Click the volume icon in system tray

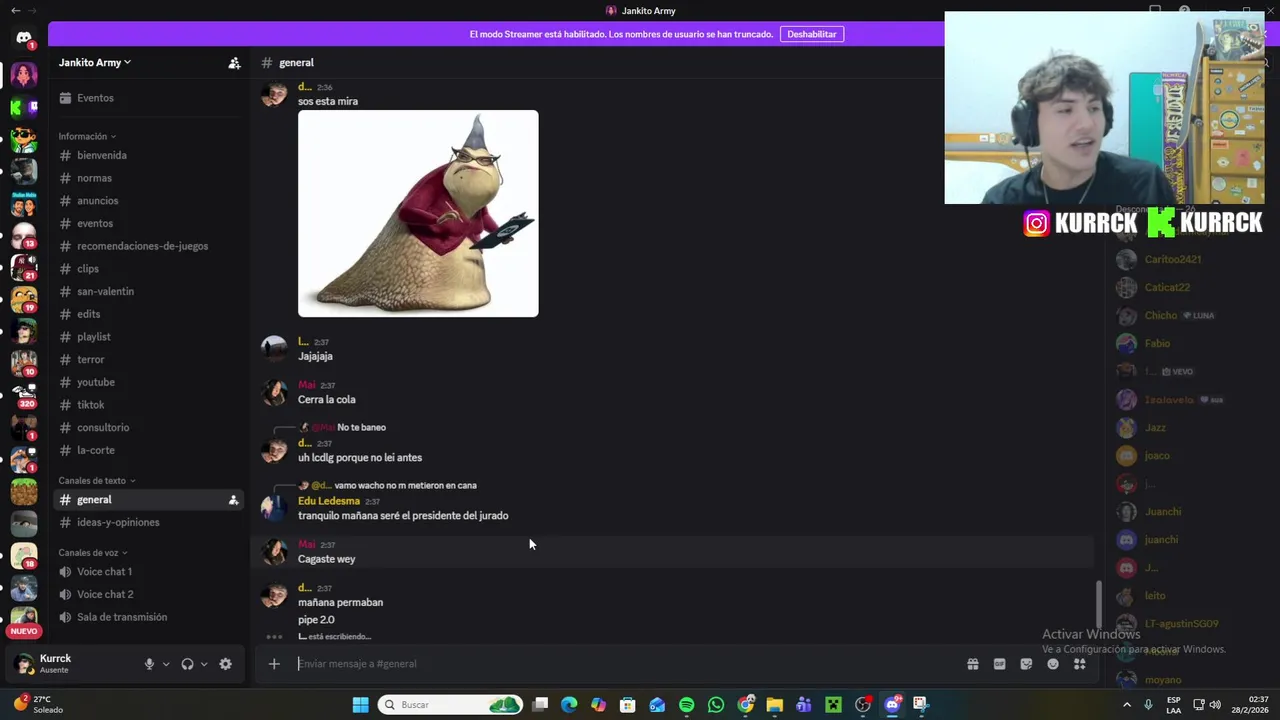coord(1215,705)
